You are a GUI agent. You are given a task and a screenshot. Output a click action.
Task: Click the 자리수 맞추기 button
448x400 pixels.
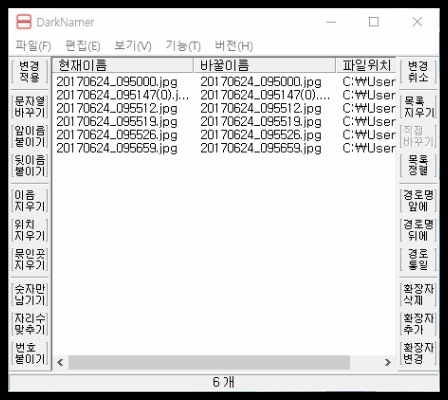pos(29,324)
